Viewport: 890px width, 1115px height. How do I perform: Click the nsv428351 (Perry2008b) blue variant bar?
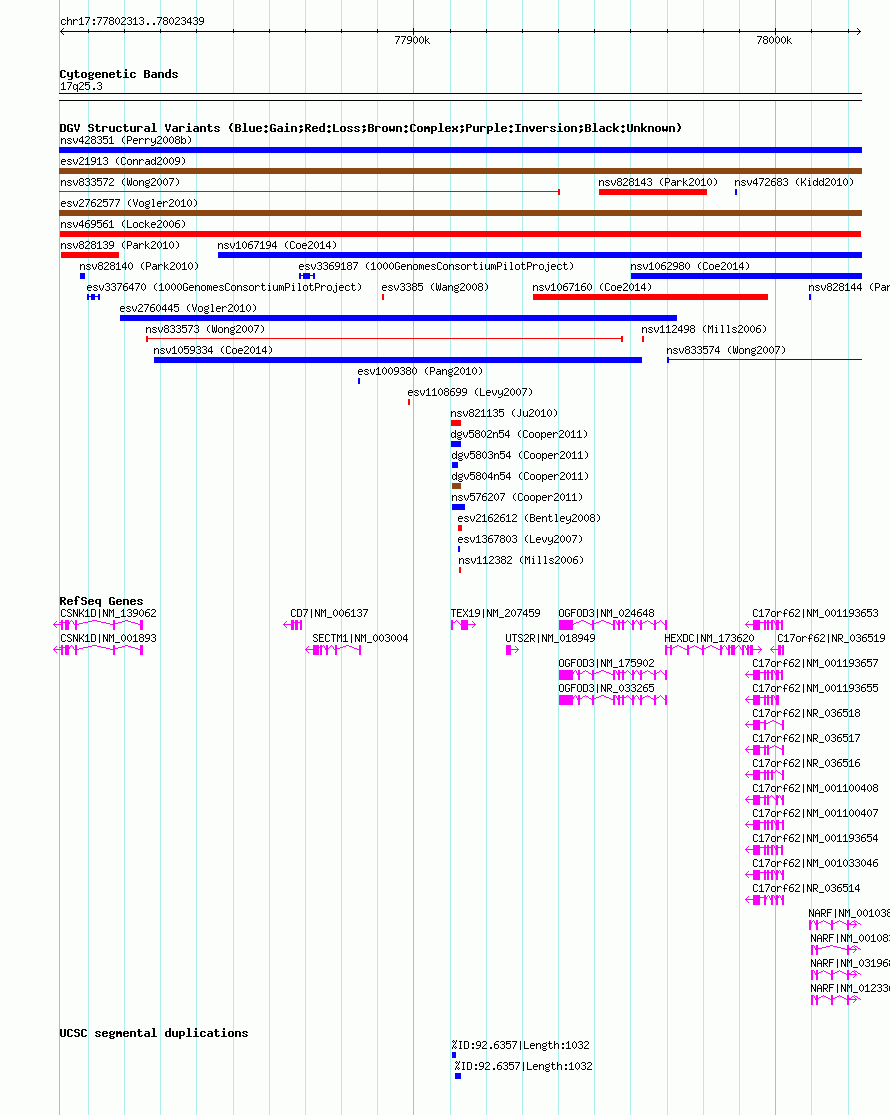tap(461, 150)
